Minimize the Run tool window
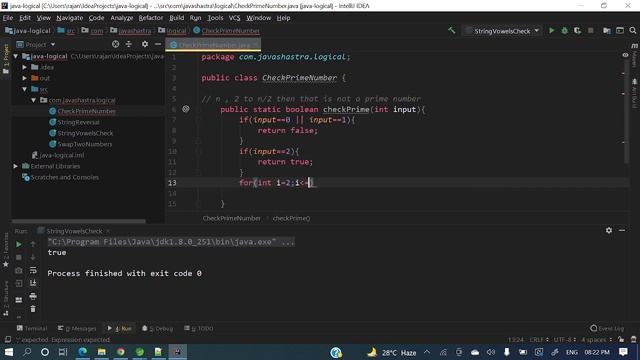 (x=622, y=231)
